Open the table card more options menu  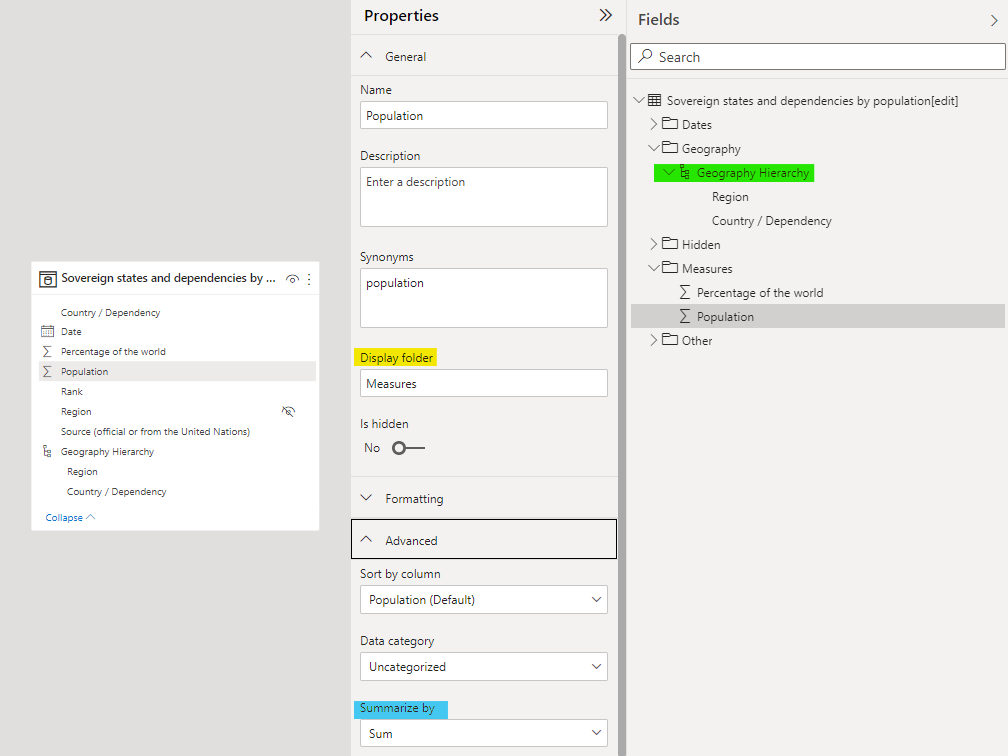pyautogui.click(x=308, y=279)
